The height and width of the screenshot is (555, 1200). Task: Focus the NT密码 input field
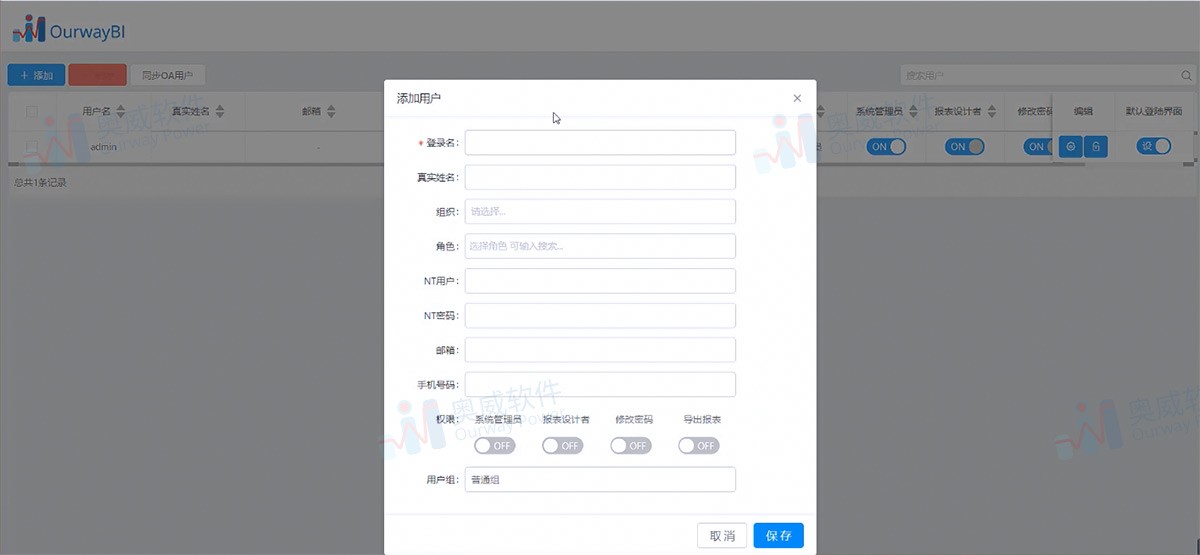pyautogui.click(x=600, y=315)
